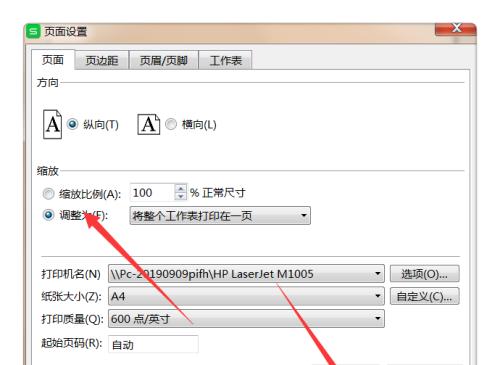The image size is (500, 365).
Task: Switch to the 页面 tab
Action: (53, 60)
